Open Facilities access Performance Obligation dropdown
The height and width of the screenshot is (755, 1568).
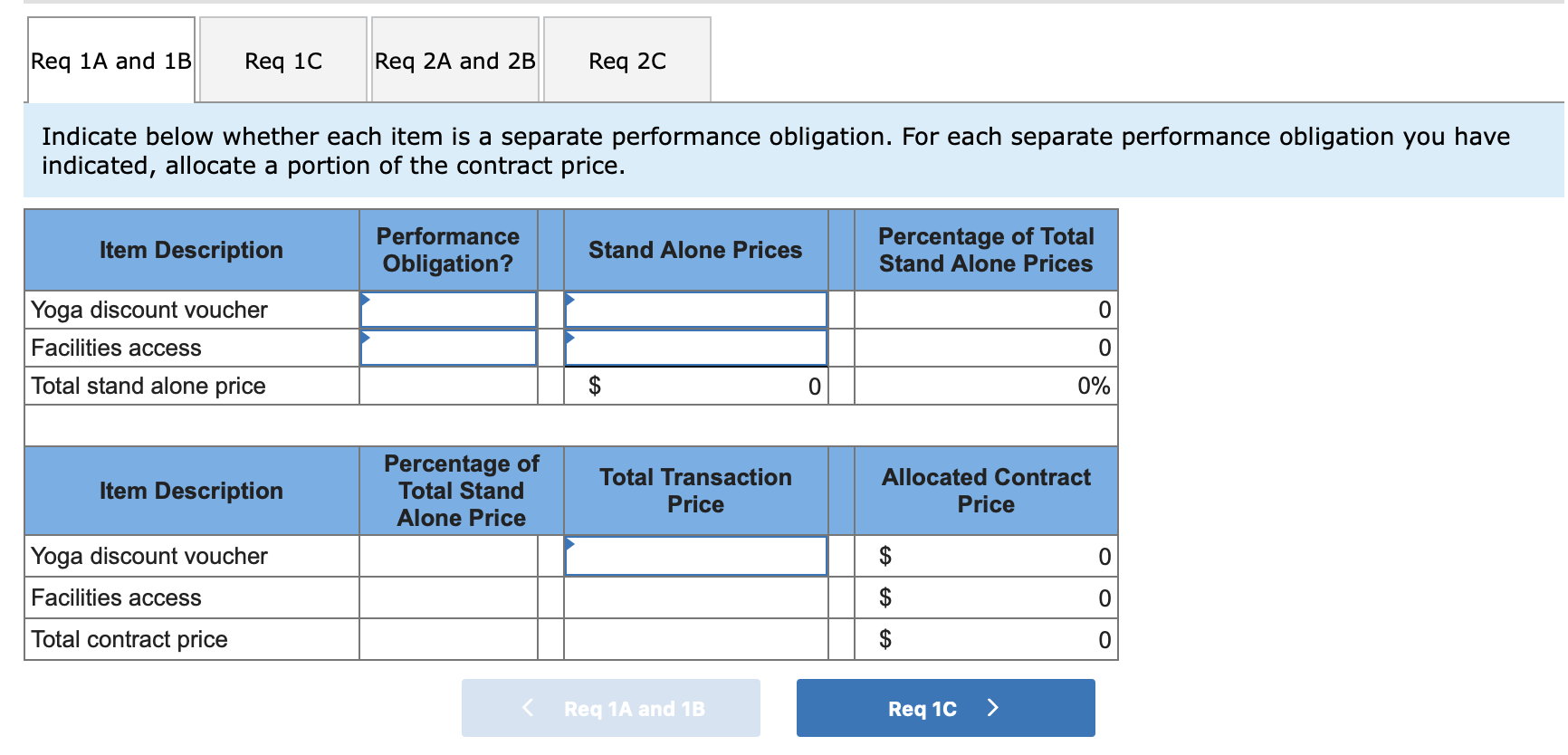(x=448, y=348)
